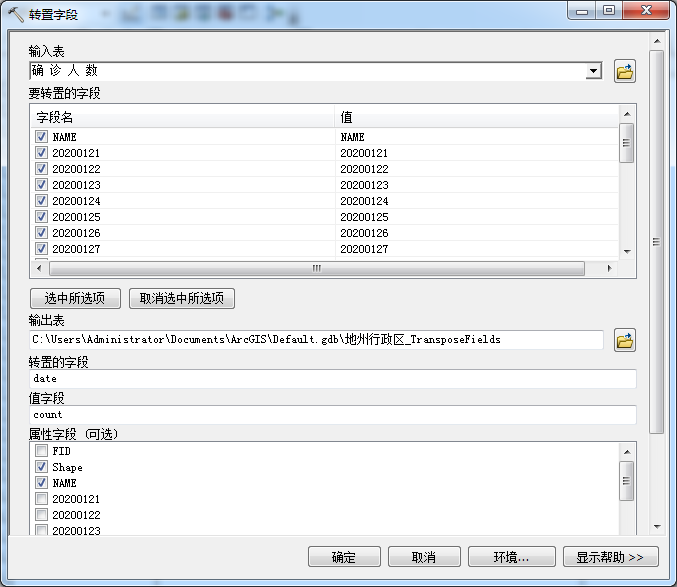Click dialog main scrollbar down arrow
This screenshot has width=677, height=587.
(x=657, y=526)
